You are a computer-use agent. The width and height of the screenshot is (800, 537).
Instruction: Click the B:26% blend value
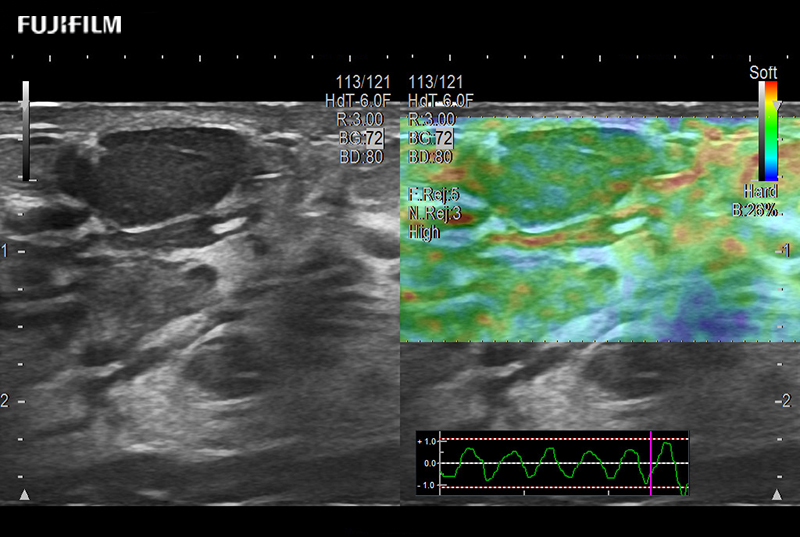755,210
